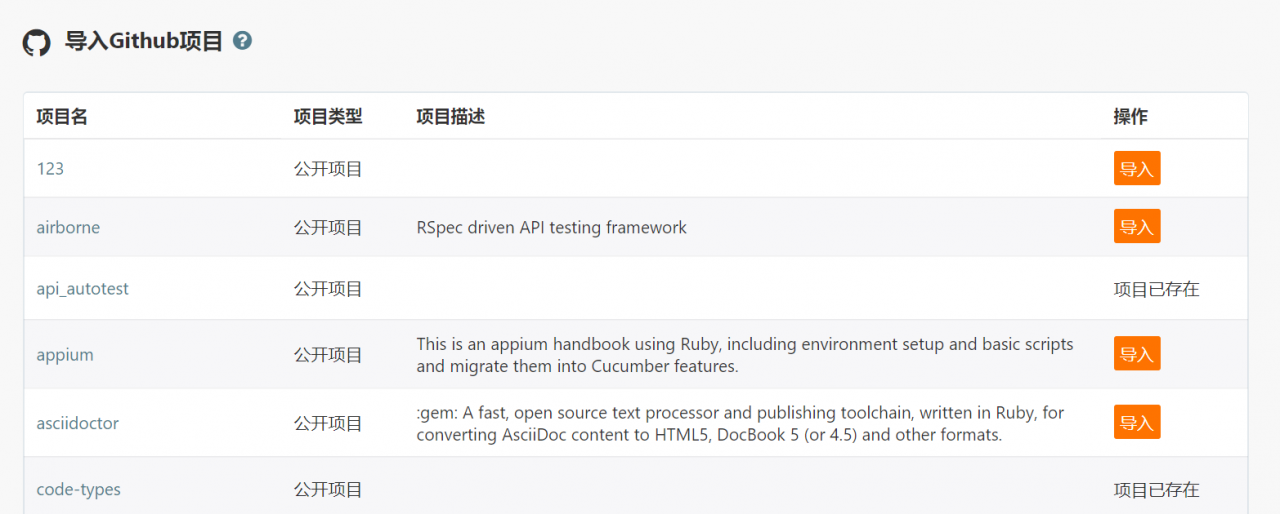The height and width of the screenshot is (514, 1280).
Task: Import the airborne project
Action: tap(1137, 227)
